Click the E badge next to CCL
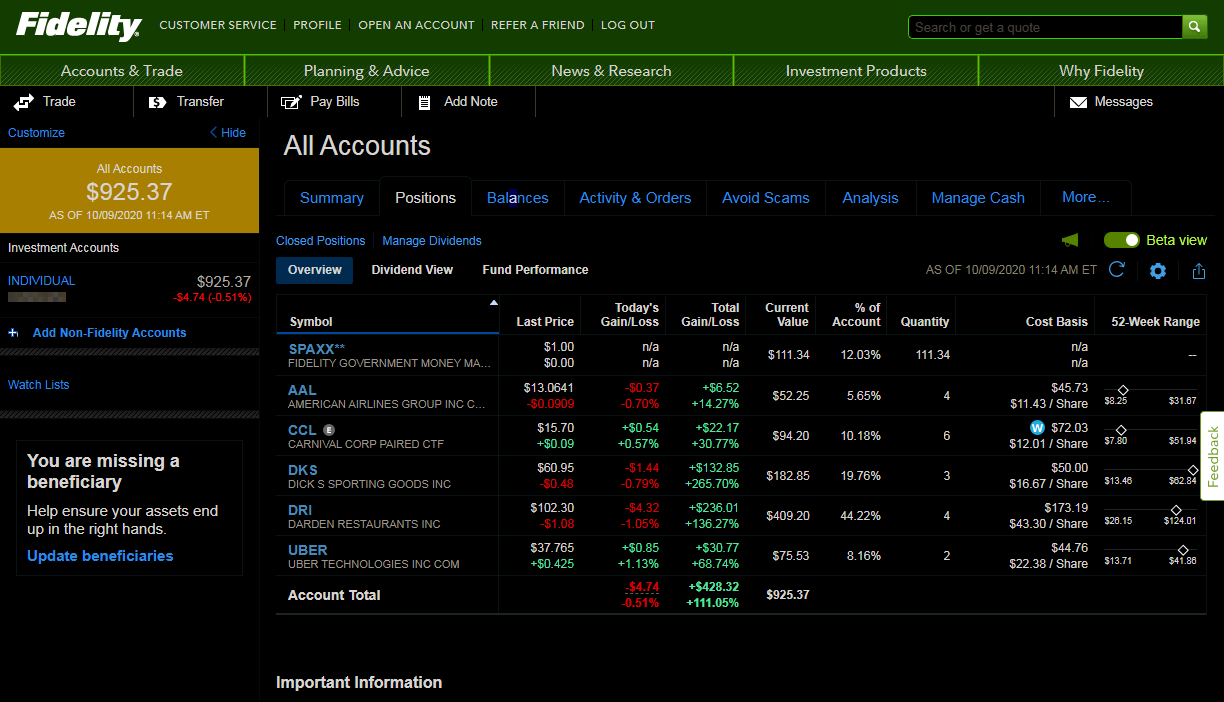 [x=329, y=430]
